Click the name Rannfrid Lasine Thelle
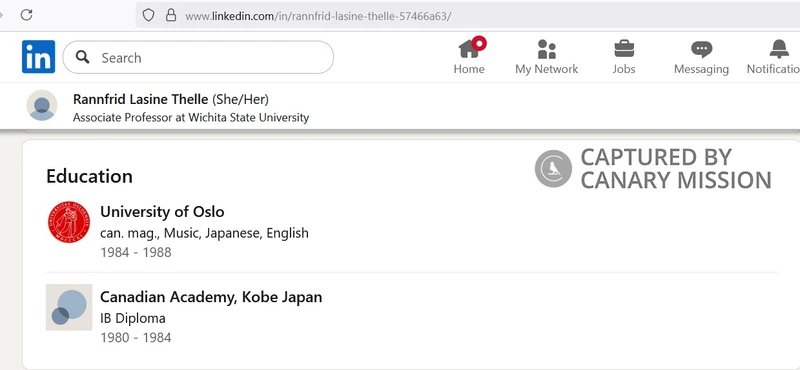The image size is (800, 370). click(140, 99)
